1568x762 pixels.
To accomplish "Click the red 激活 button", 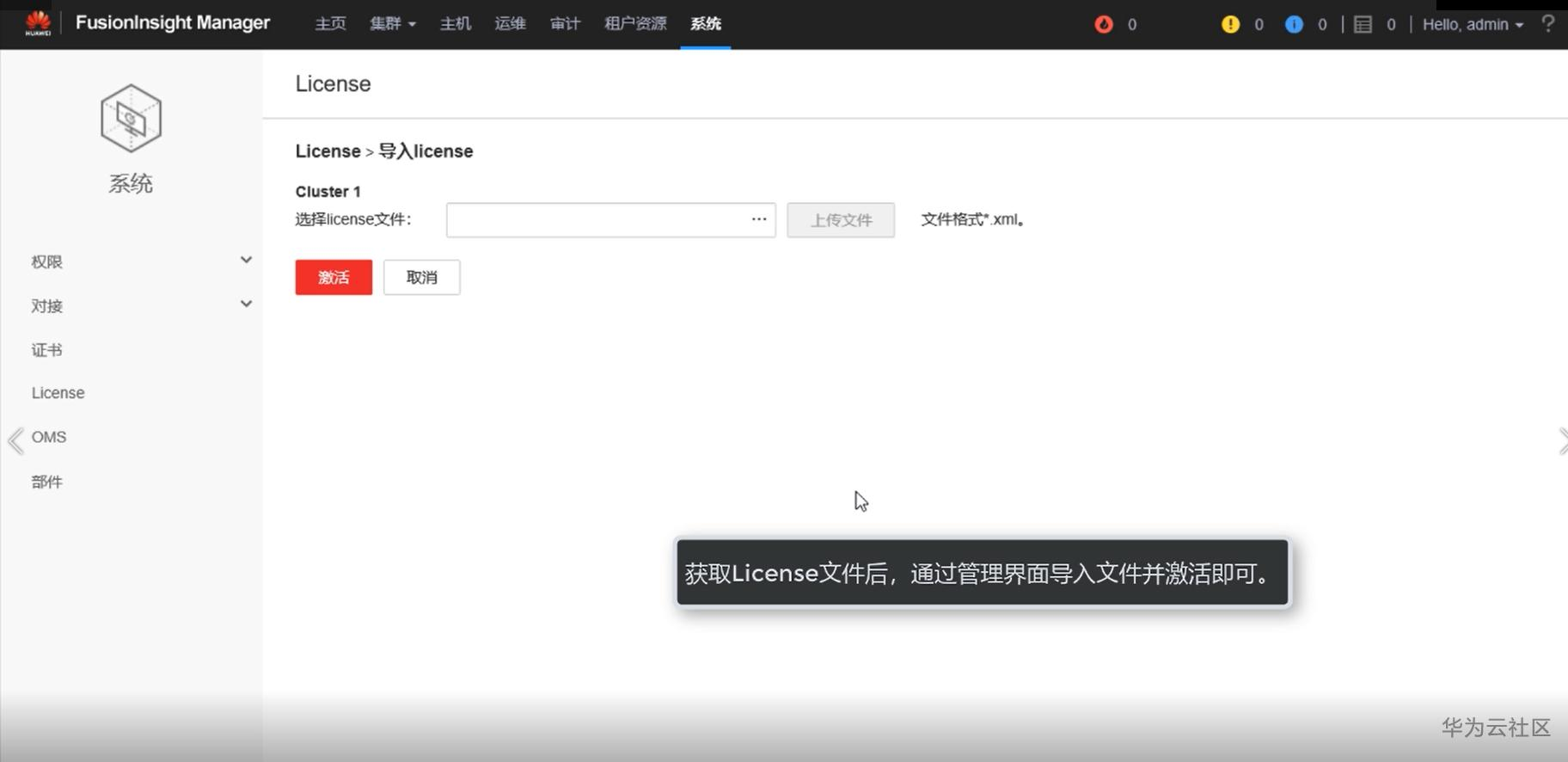I will coord(334,277).
